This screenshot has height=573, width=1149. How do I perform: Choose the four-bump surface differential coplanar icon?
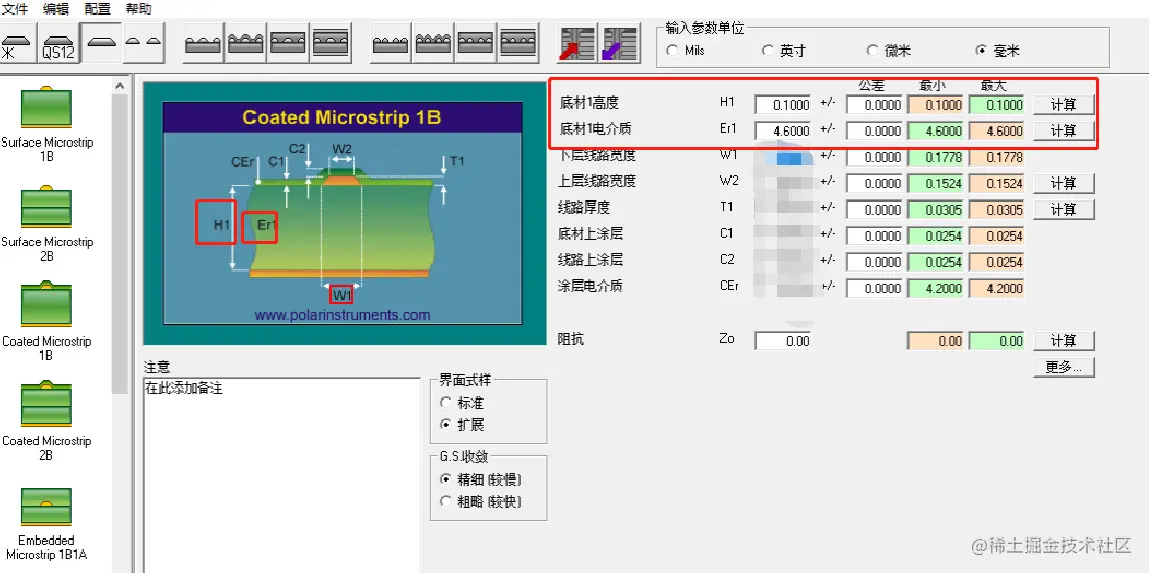click(391, 44)
